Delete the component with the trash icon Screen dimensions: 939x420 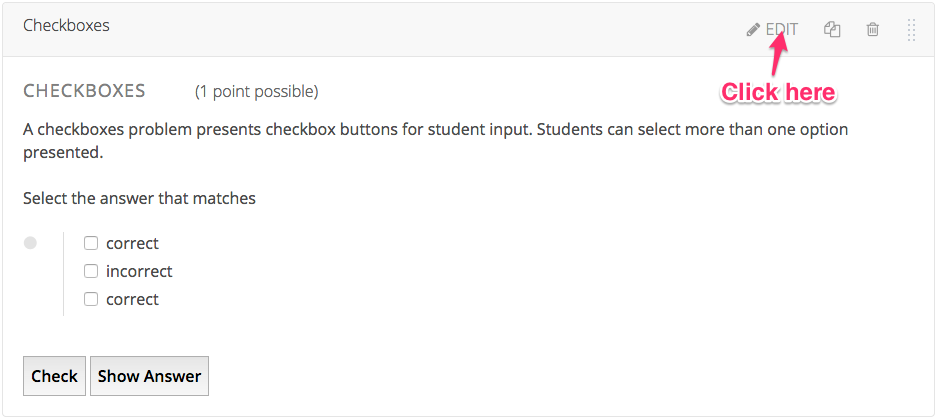[873, 29]
